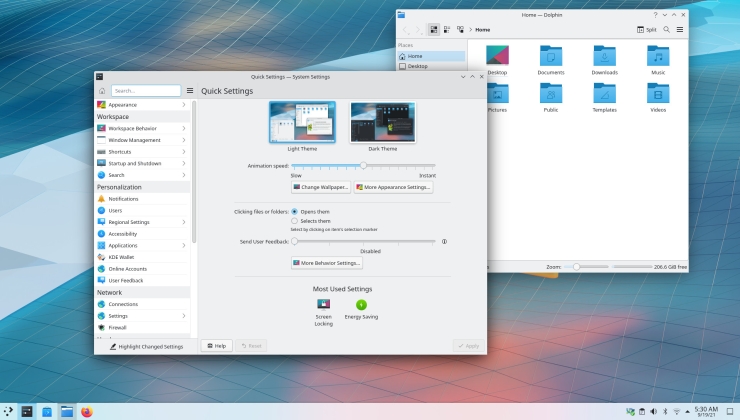Choose the Dark Theme thumbnail
This screenshot has height=420, width=740.
coord(383,123)
